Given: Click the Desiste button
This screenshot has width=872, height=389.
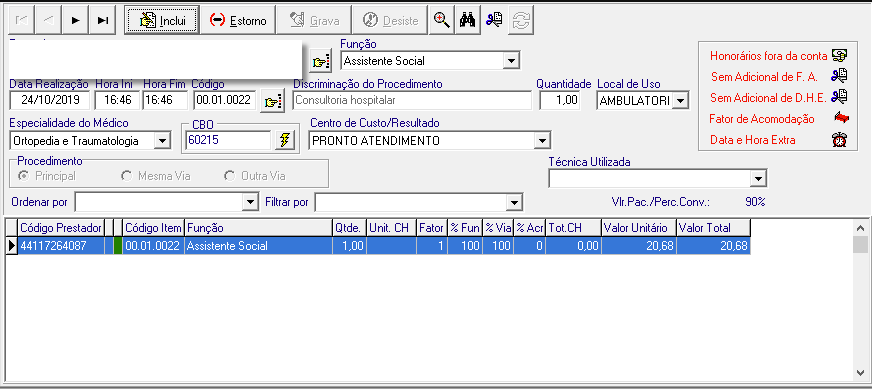Looking at the screenshot, I should click(390, 21).
